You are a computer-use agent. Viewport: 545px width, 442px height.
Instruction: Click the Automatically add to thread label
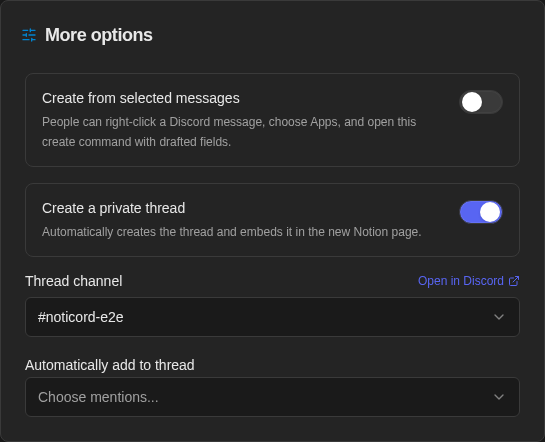(110, 365)
